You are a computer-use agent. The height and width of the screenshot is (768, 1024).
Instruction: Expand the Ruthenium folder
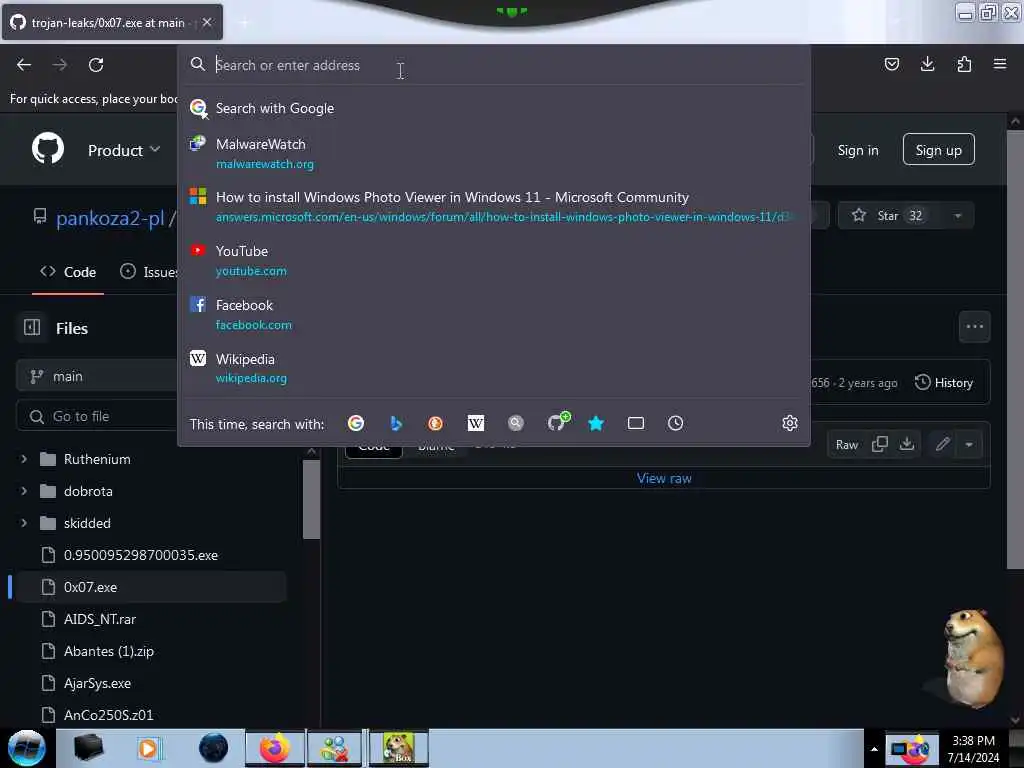point(24,459)
